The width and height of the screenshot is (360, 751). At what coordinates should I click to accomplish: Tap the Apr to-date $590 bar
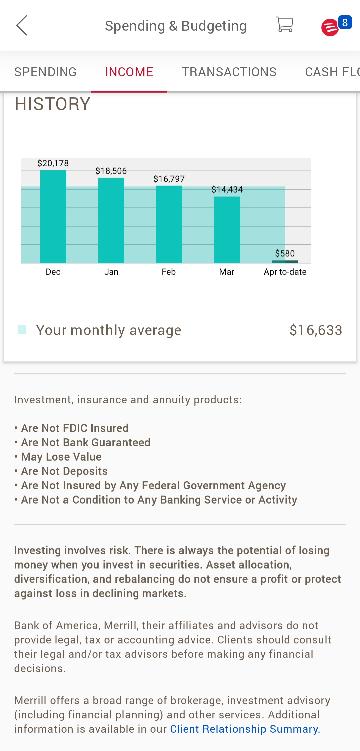point(285,262)
